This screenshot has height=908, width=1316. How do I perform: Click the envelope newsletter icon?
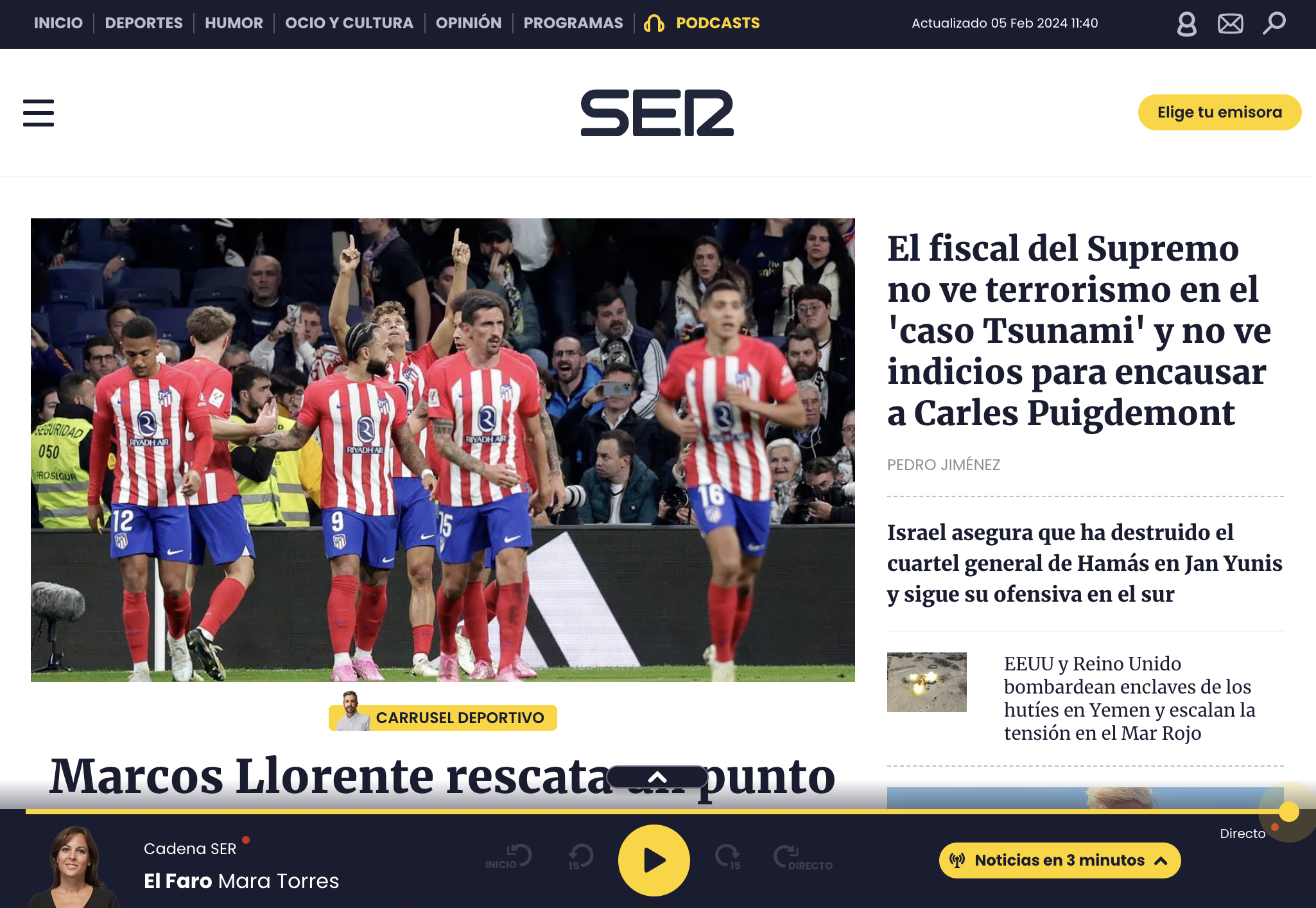[x=1230, y=24]
